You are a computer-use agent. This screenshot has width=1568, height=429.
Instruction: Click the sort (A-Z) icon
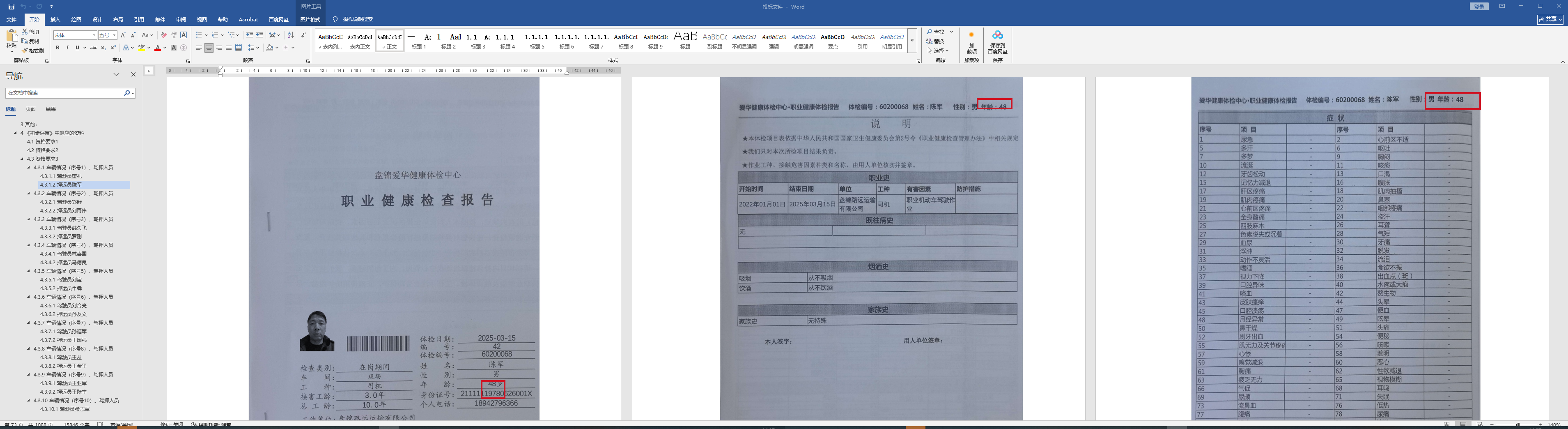coord(290,35)
